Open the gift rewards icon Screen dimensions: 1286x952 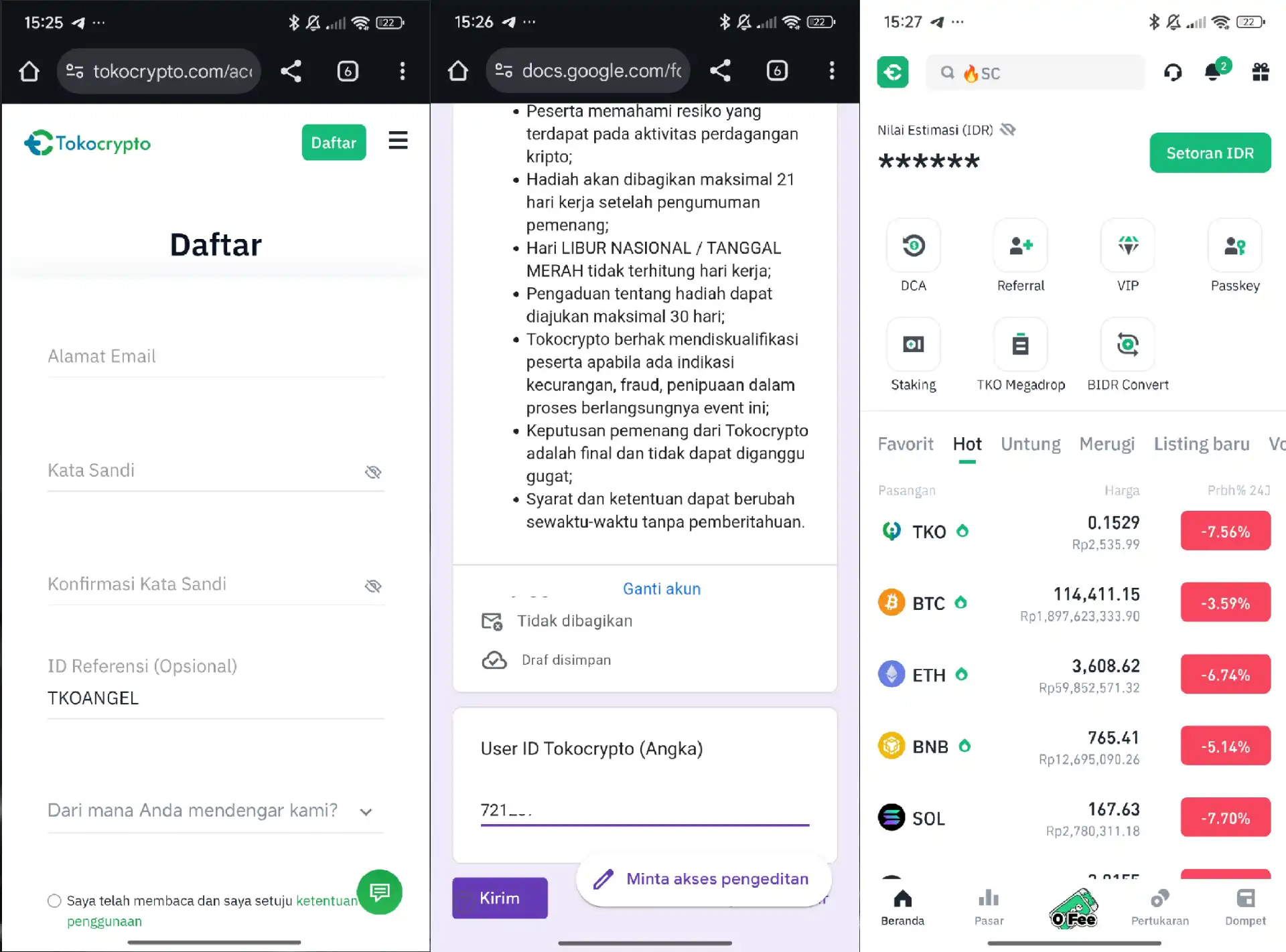point(1261,72)
